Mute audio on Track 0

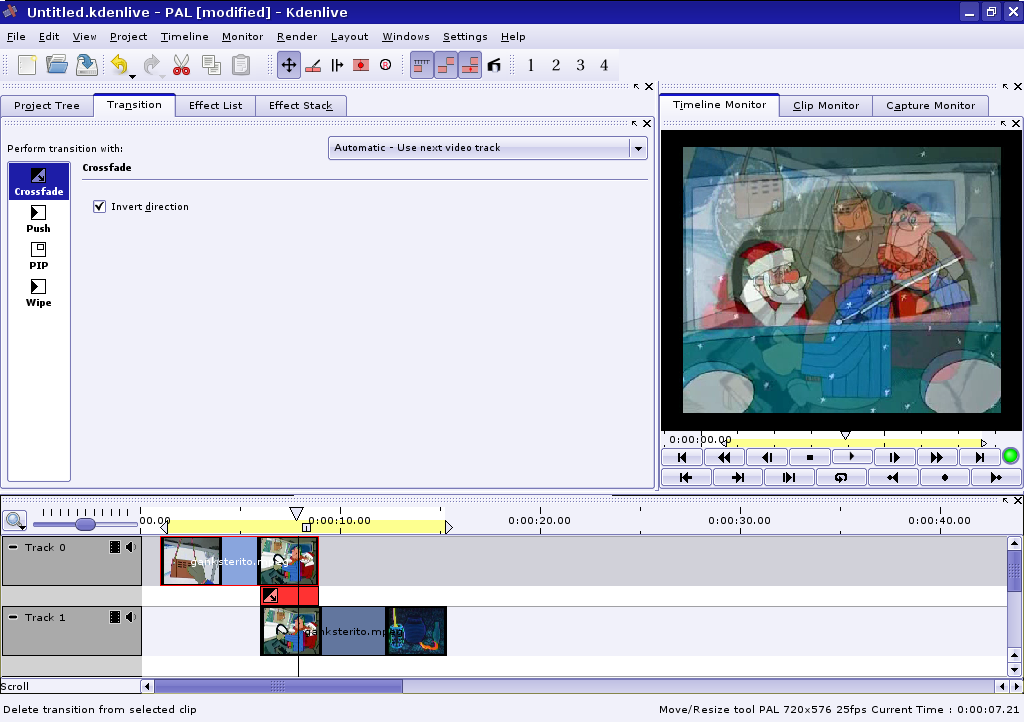click(x=131, y=547)
